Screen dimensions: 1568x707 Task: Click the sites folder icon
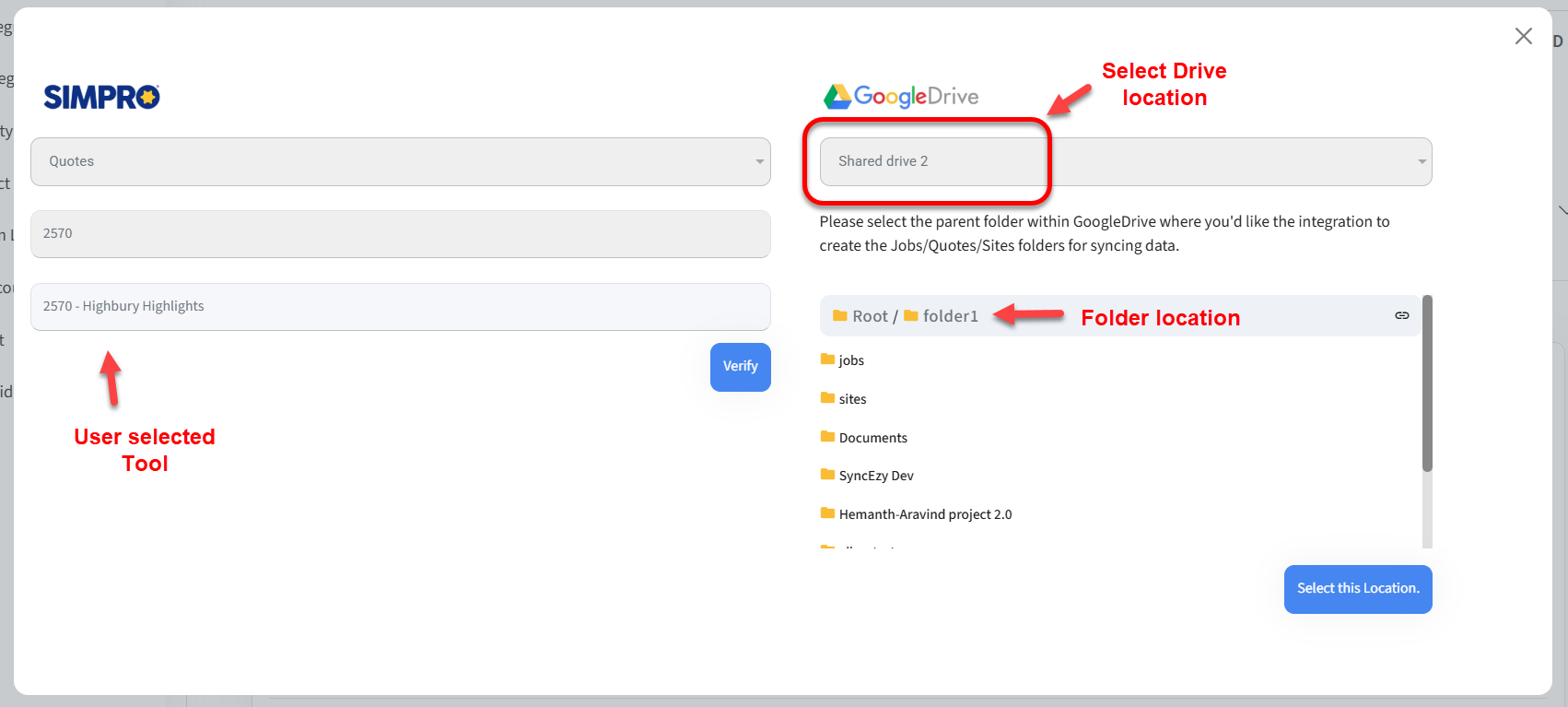(x=827, y=398)
